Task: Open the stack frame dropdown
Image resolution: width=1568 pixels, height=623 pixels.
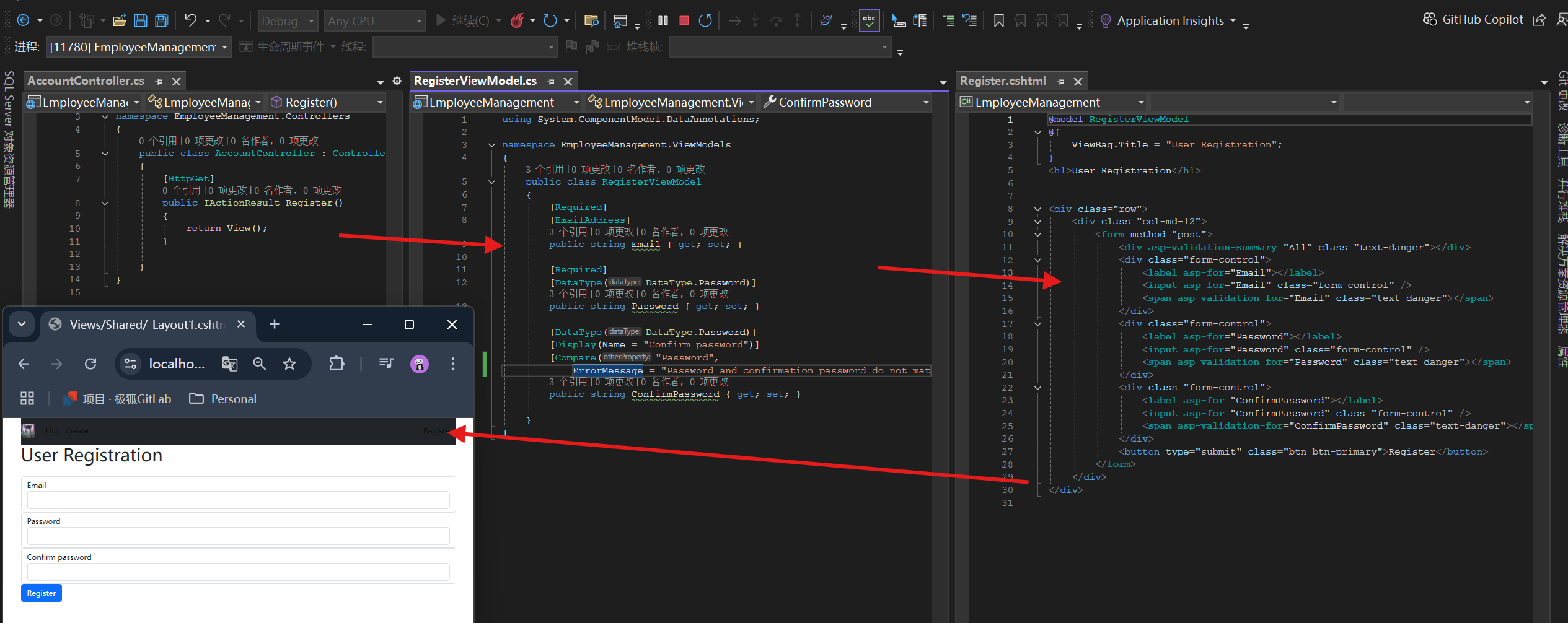Action: 780,46
